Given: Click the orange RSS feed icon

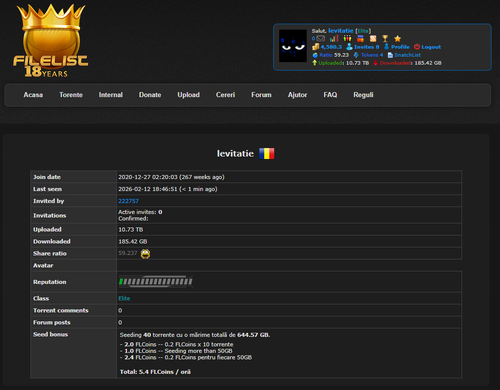Looking at the screenshot, I should coord(373,39).
